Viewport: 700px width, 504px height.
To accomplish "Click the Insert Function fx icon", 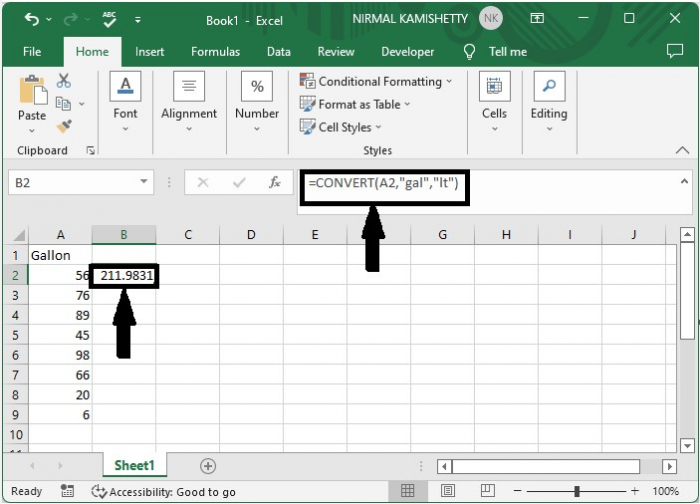I will pyautogui.click(x=275, y=182).
